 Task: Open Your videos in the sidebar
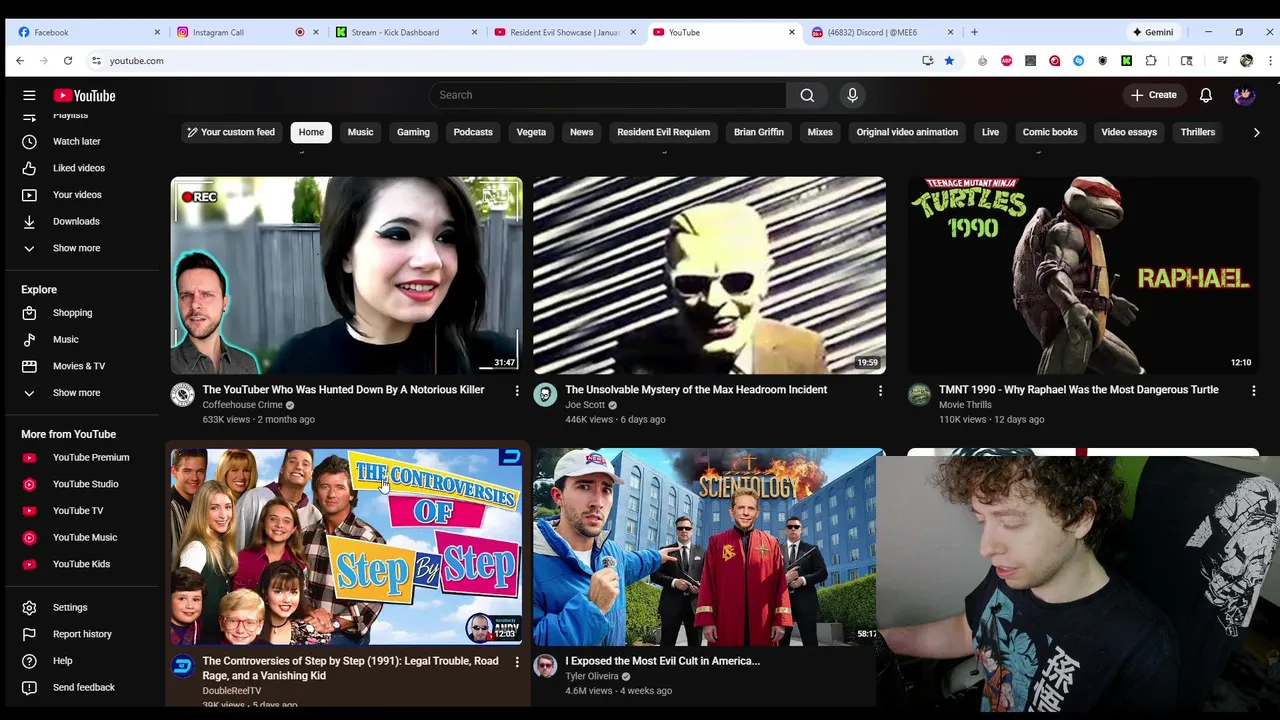tap(77, 194)
